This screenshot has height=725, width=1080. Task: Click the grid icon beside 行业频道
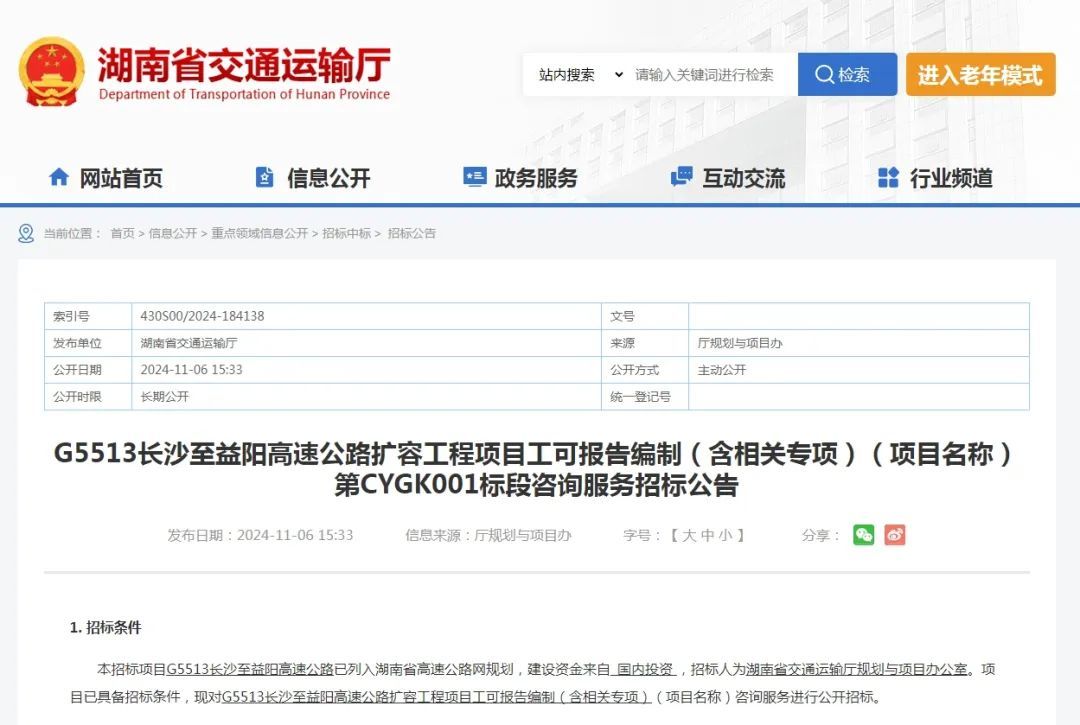pos(886,177)
